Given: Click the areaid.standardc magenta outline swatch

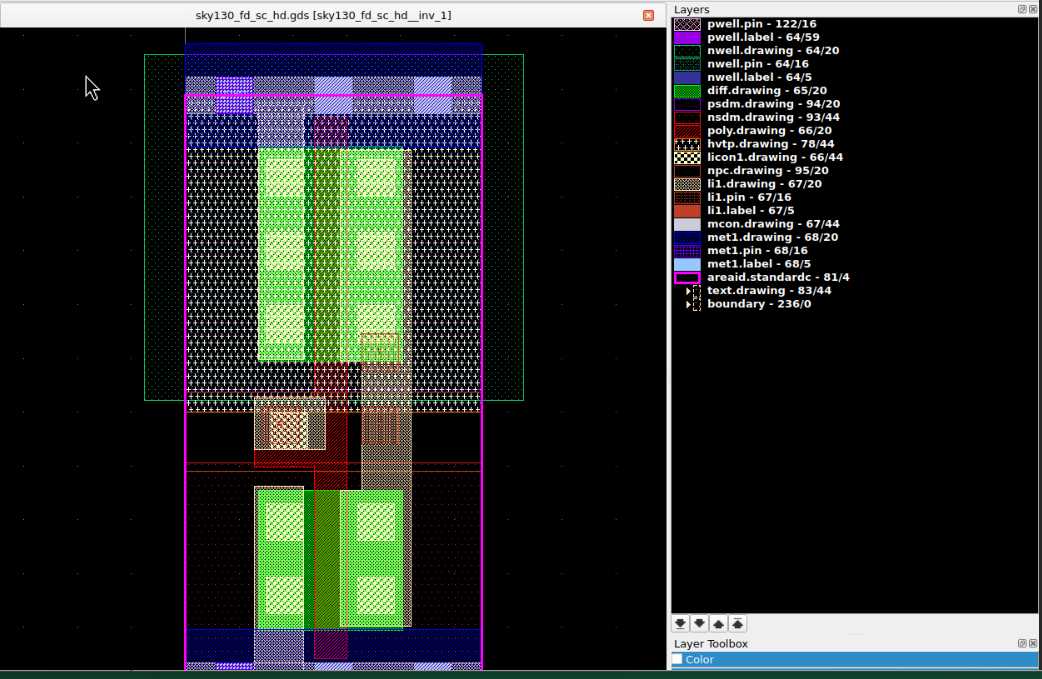Looking at the screenshot, I should pyautogui.click(x=687, y=277).
